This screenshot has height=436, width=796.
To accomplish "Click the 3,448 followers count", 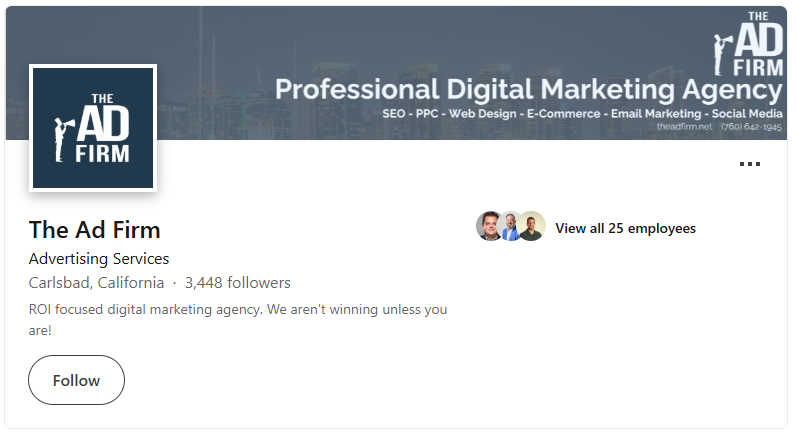I will click(238, 283).
